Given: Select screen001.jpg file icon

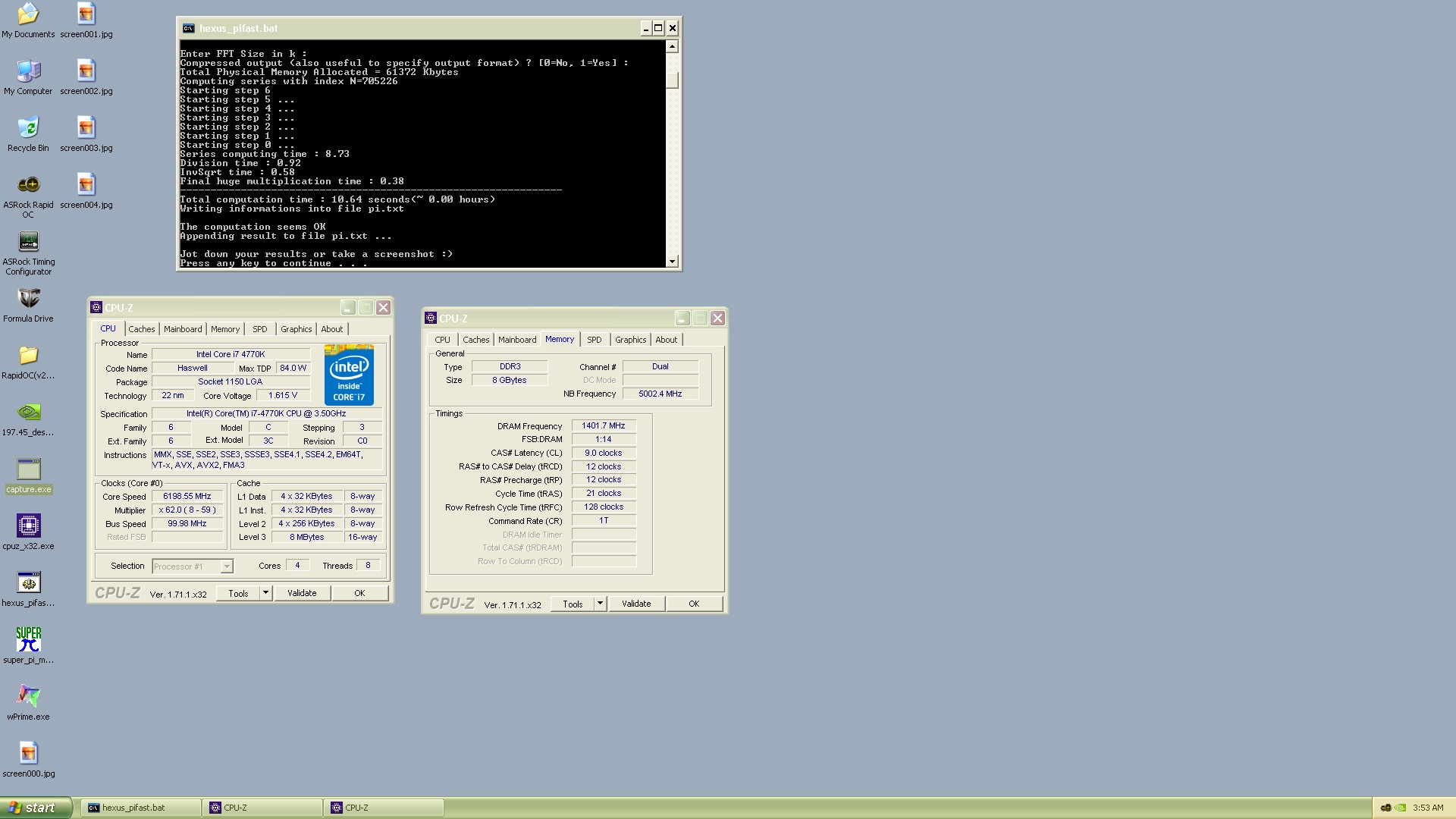Looking at the screenshot, I should [86, 20].
